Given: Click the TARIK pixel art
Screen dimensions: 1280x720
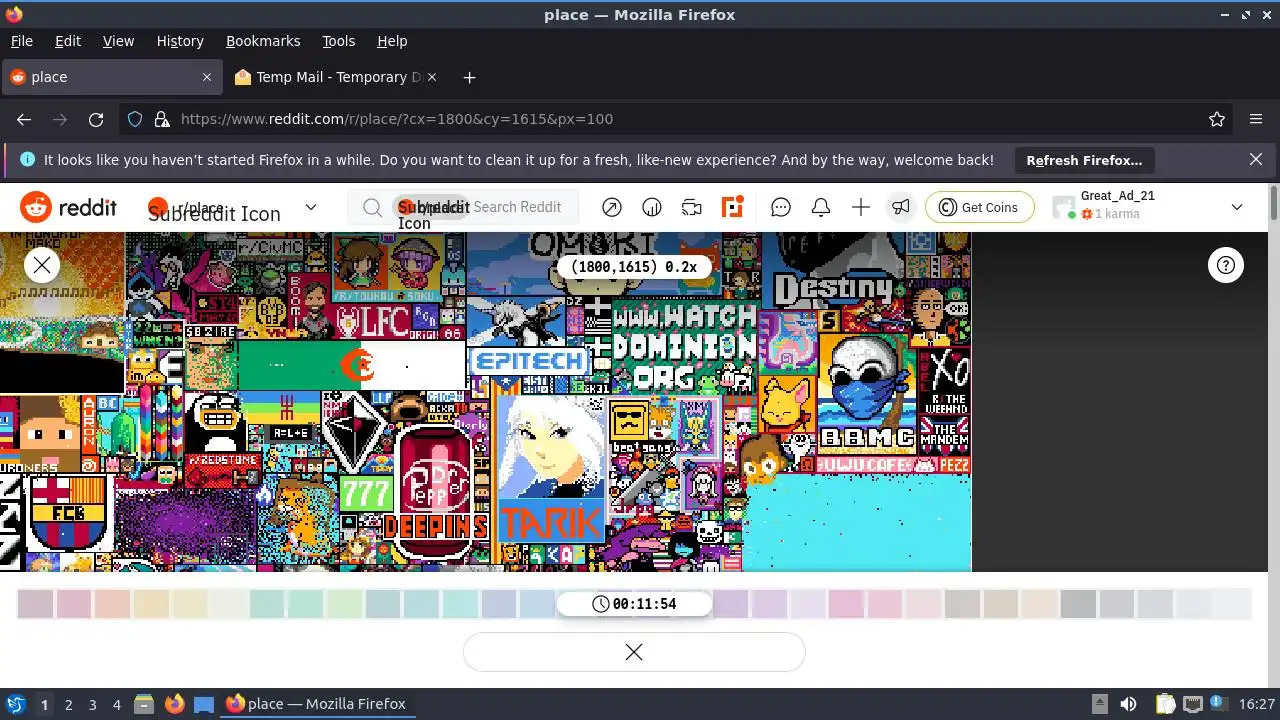Looking at the screenshot, I should [551, 522].
